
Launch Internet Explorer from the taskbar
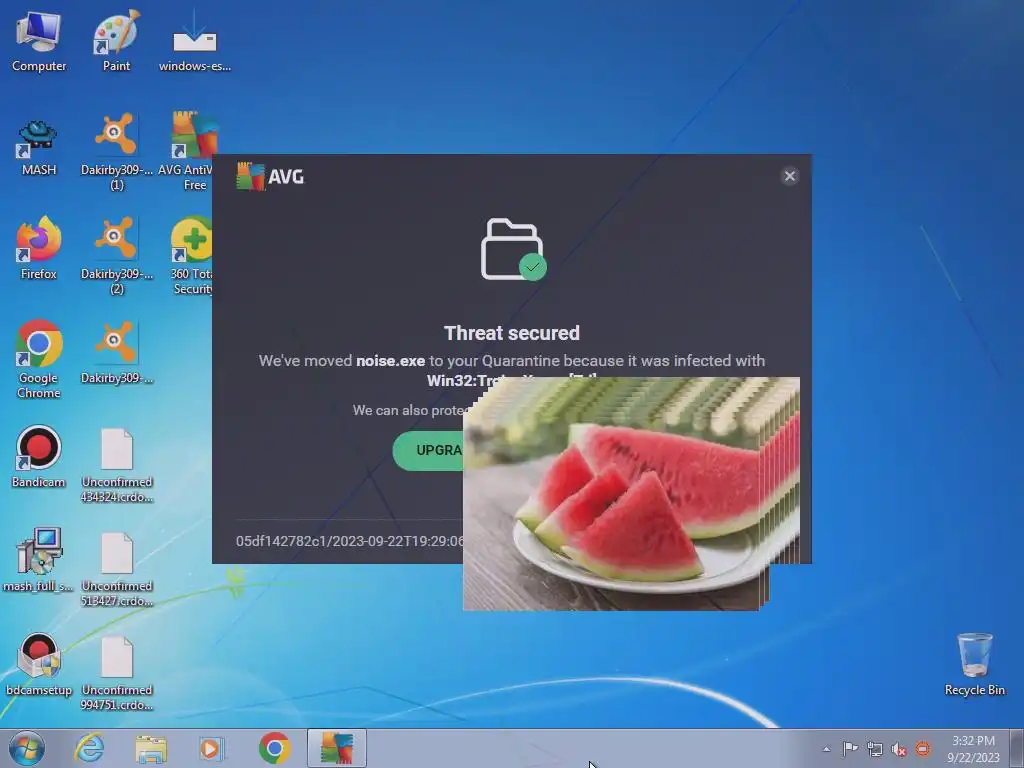[89, 748]
